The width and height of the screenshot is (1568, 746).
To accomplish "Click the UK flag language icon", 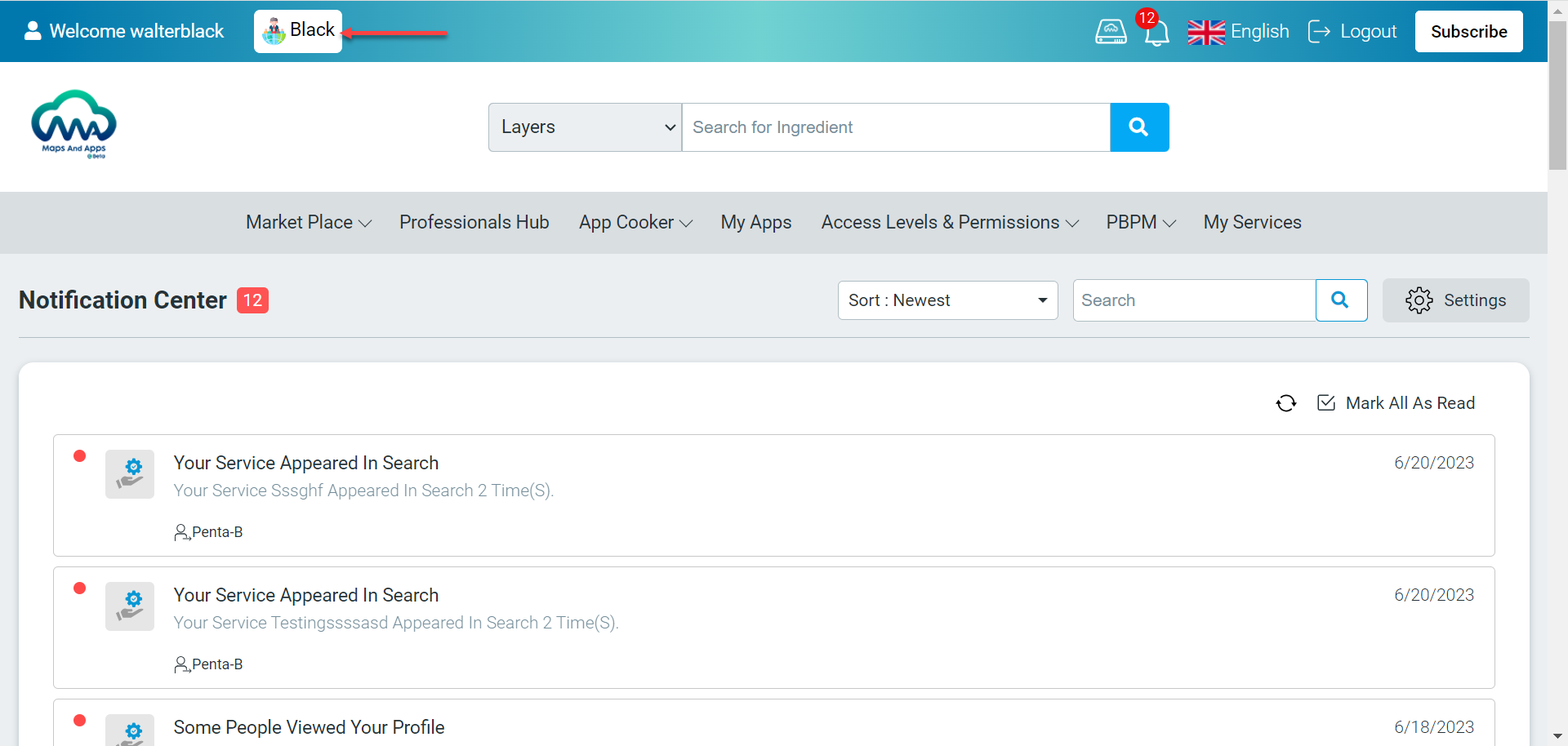I will point(1206,32).
